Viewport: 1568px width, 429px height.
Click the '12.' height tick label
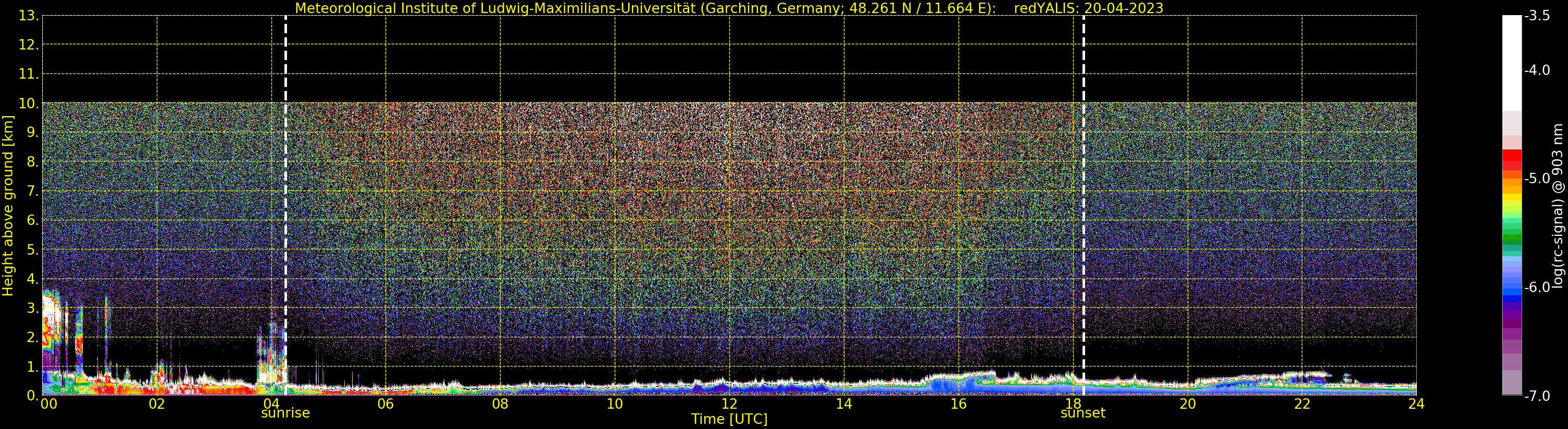pyautogui.click(x=29, y=45)
